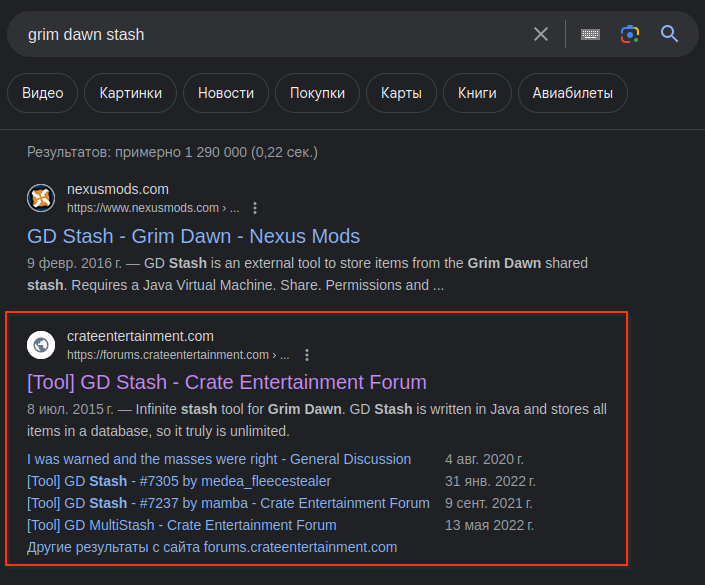The height and width of the screenshot is (585, 705).
Task: Switch to the Карты filter
Action: 401,93
